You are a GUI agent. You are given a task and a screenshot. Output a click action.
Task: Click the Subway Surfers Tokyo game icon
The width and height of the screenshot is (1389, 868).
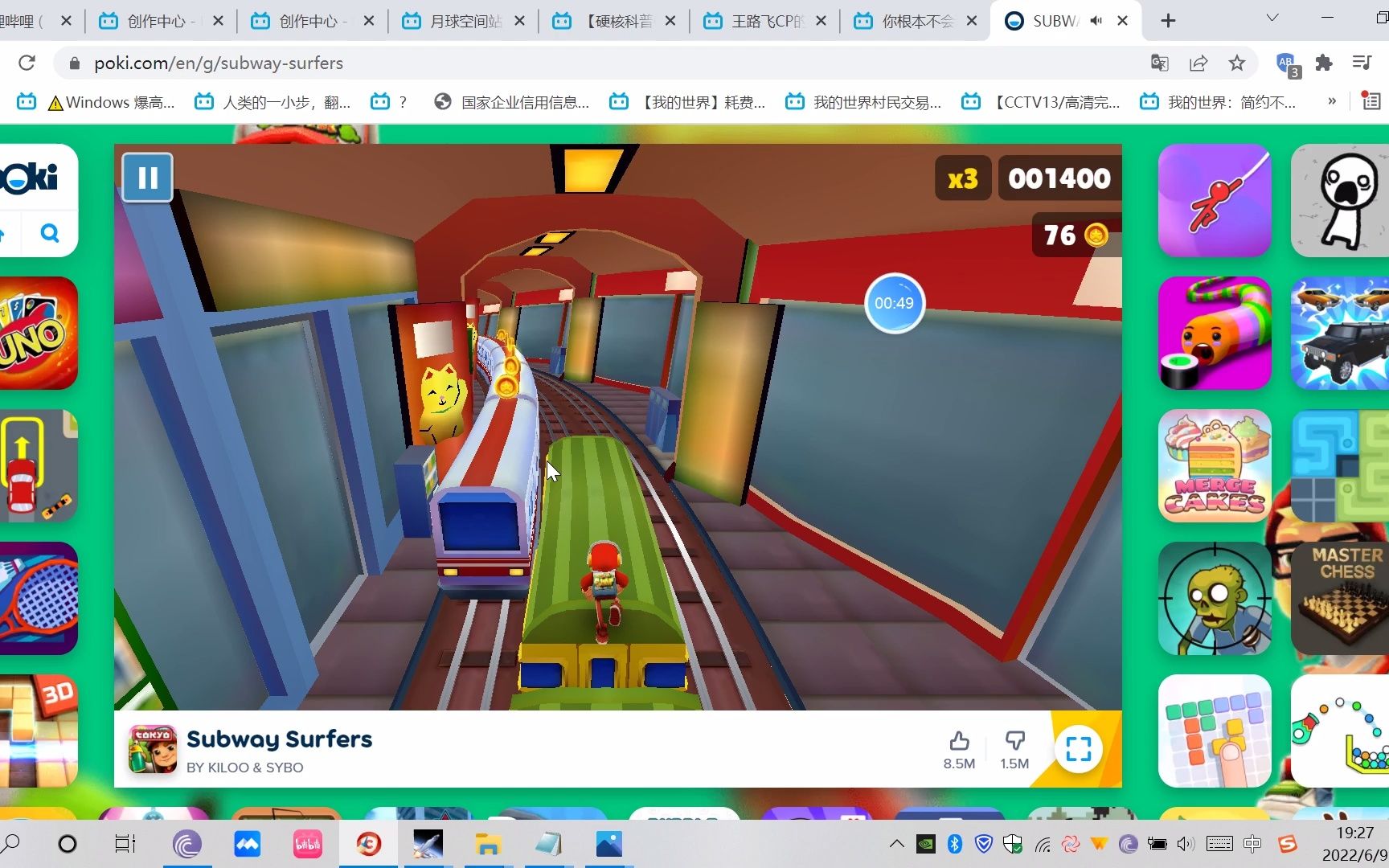pos(153,749)
